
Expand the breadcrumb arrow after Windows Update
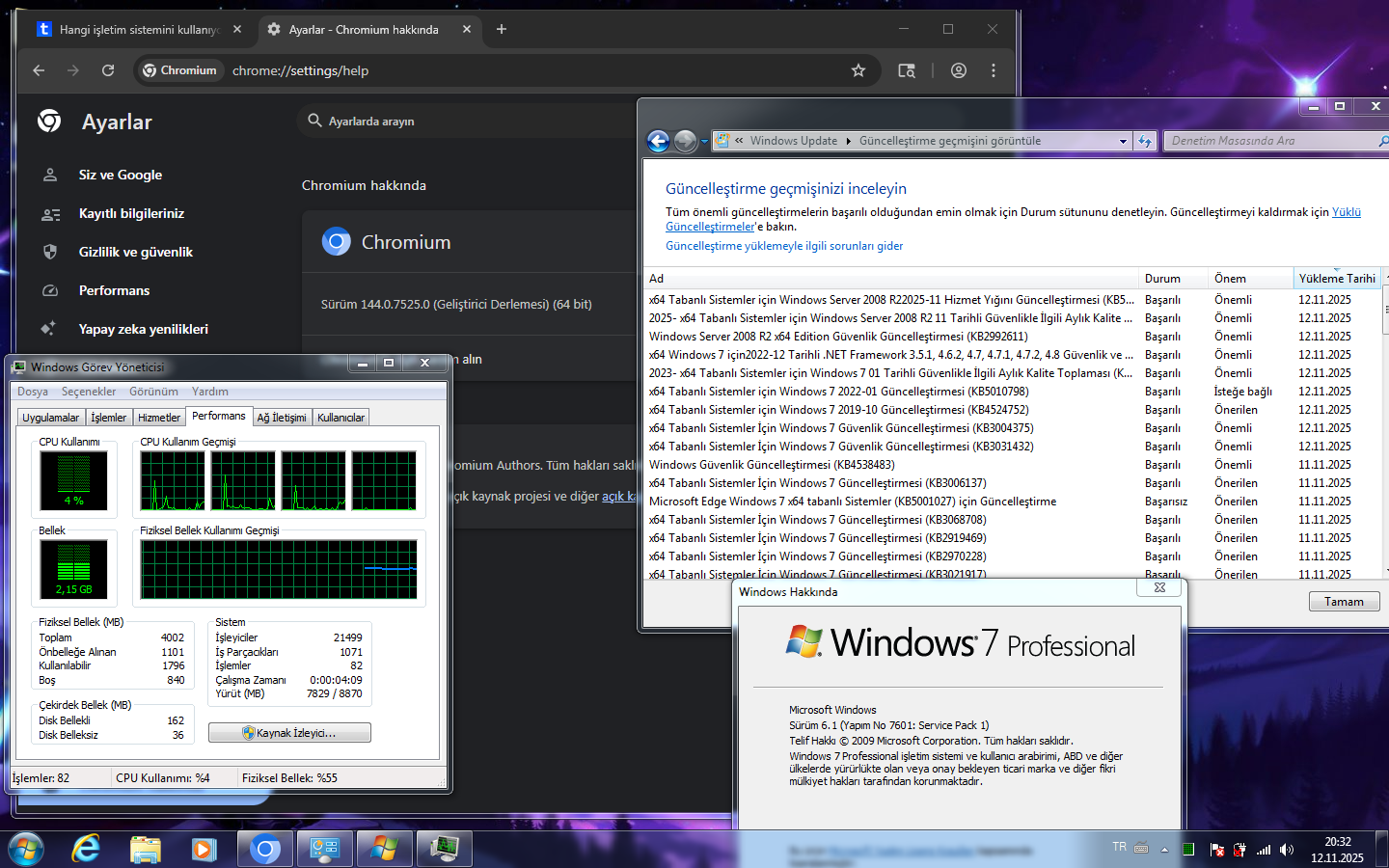tap(849, 141)
